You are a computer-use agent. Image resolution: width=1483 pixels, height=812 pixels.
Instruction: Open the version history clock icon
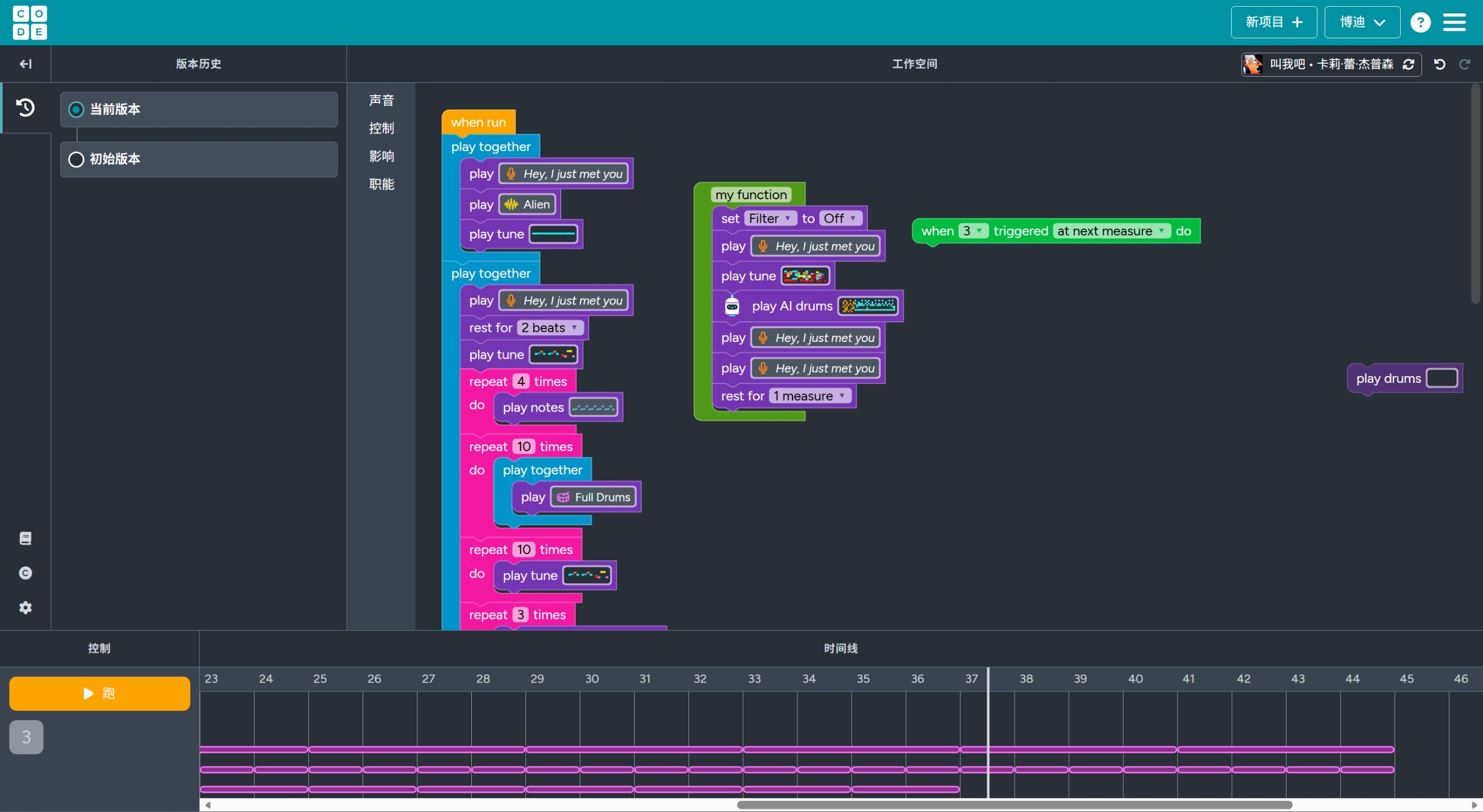(25, 107)
